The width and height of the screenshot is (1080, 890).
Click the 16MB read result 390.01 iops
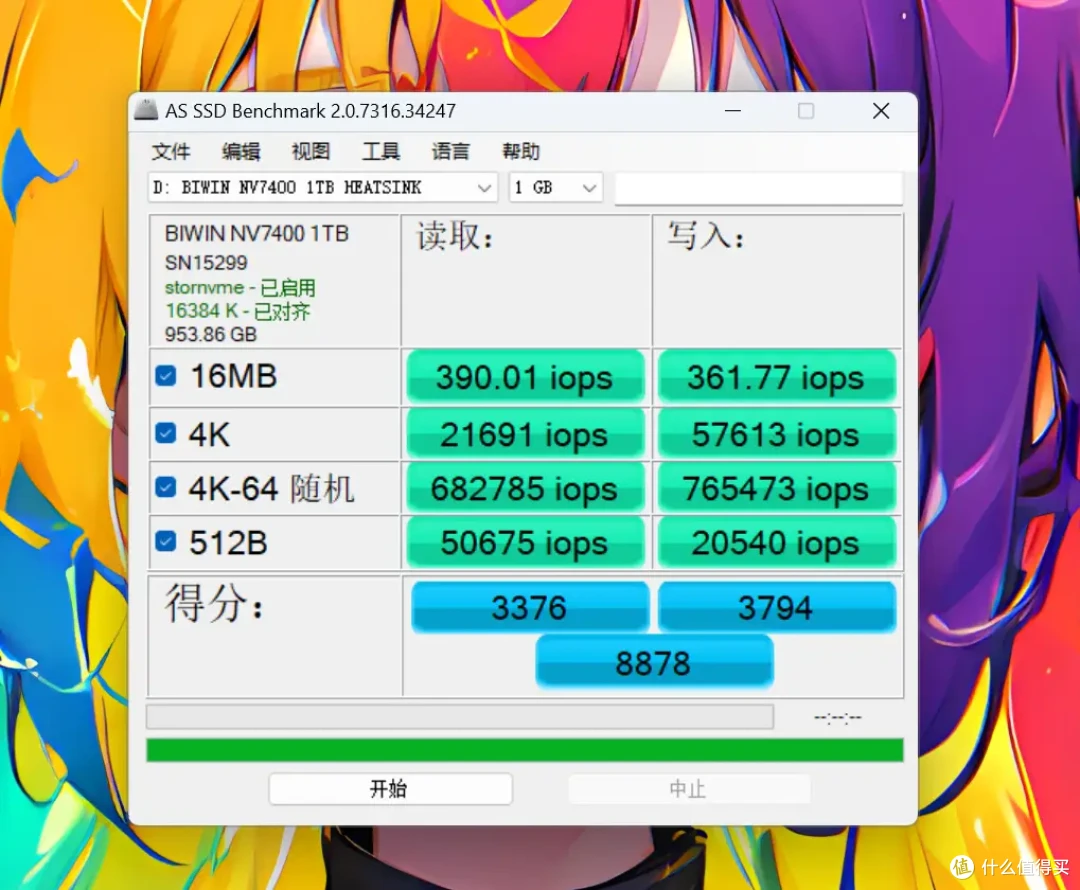tap(526, 377)
